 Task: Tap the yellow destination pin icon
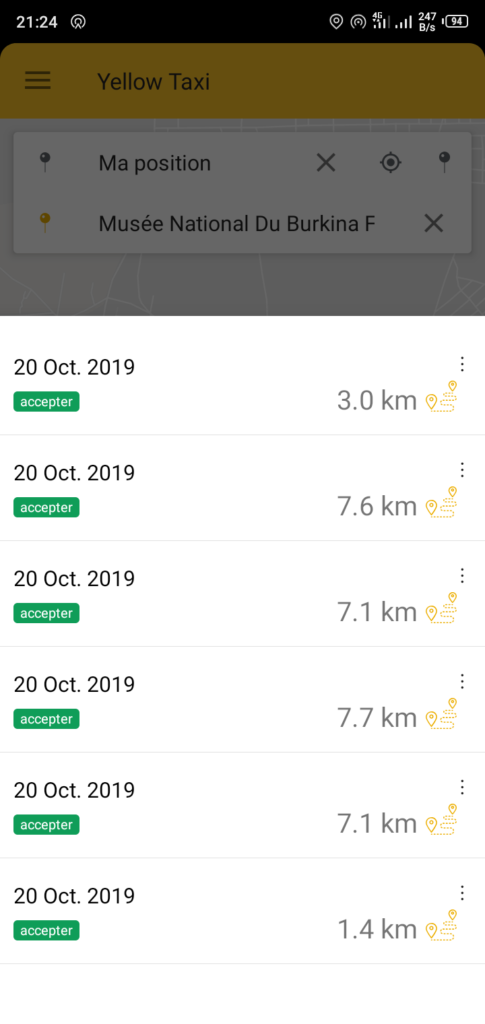tap(45, 223)
